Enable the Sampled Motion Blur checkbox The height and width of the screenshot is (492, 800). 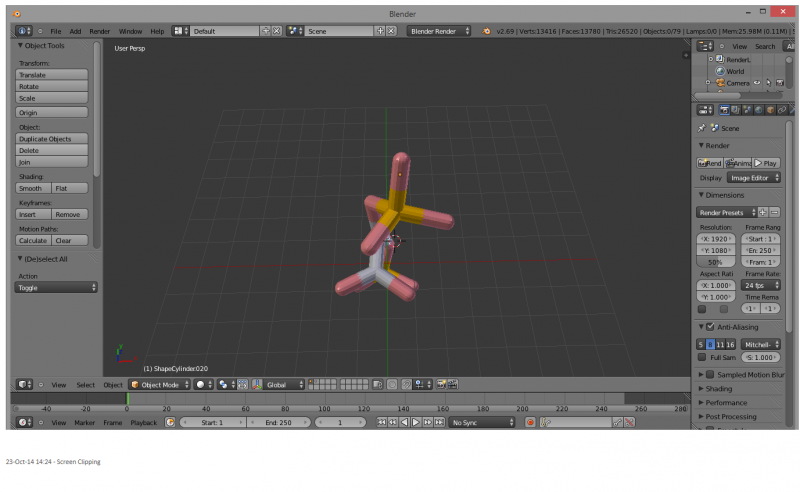tap(710, 374)
